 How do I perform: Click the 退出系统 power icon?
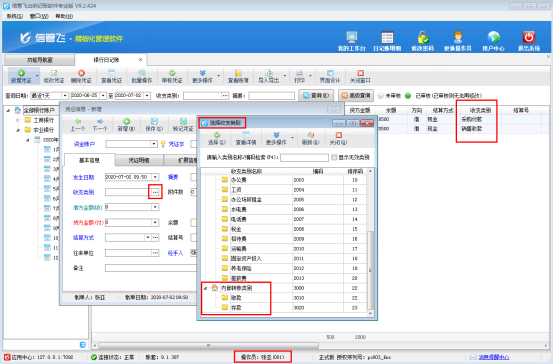coord(529,37)
